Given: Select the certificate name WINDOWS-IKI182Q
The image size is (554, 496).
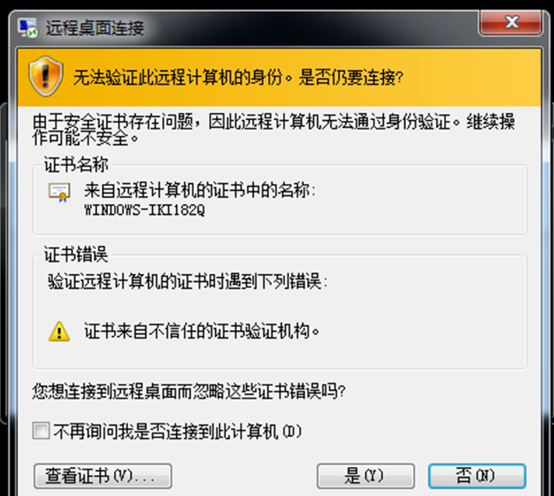Looking at the screenshot, I should pyautogui.click(x=145, y=210).
